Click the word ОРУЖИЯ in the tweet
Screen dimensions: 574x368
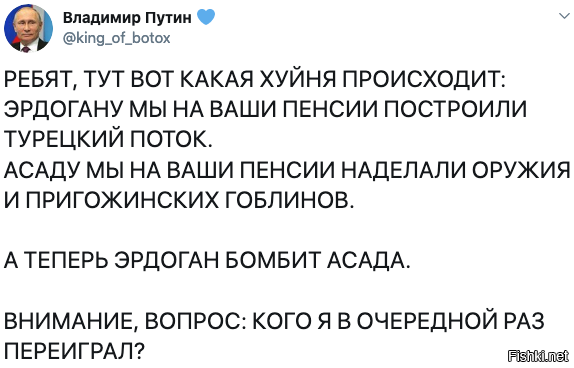tap(521, 170)
